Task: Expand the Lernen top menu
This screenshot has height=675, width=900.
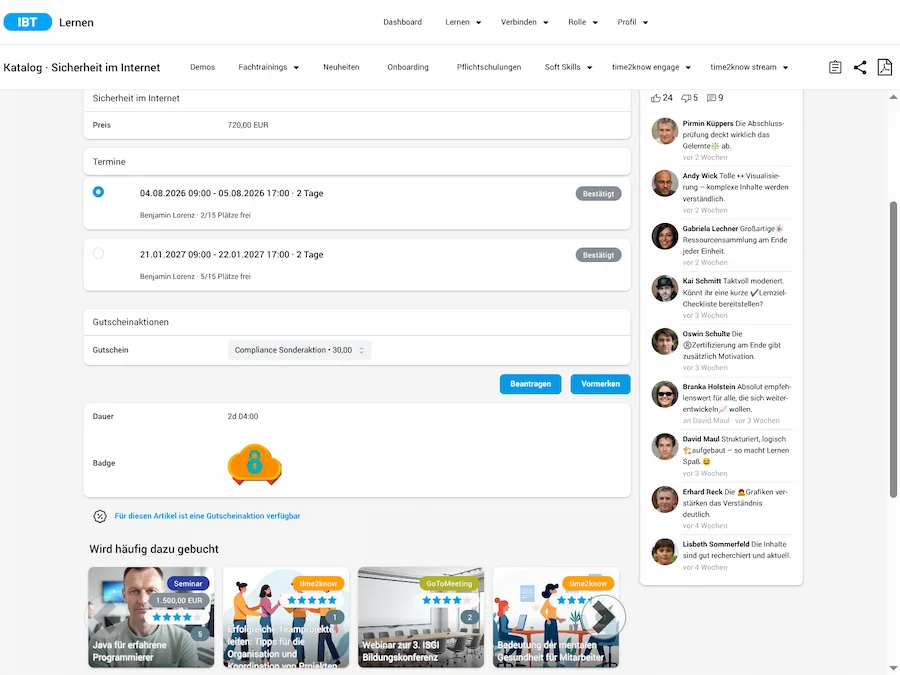Action: (463, 22)
